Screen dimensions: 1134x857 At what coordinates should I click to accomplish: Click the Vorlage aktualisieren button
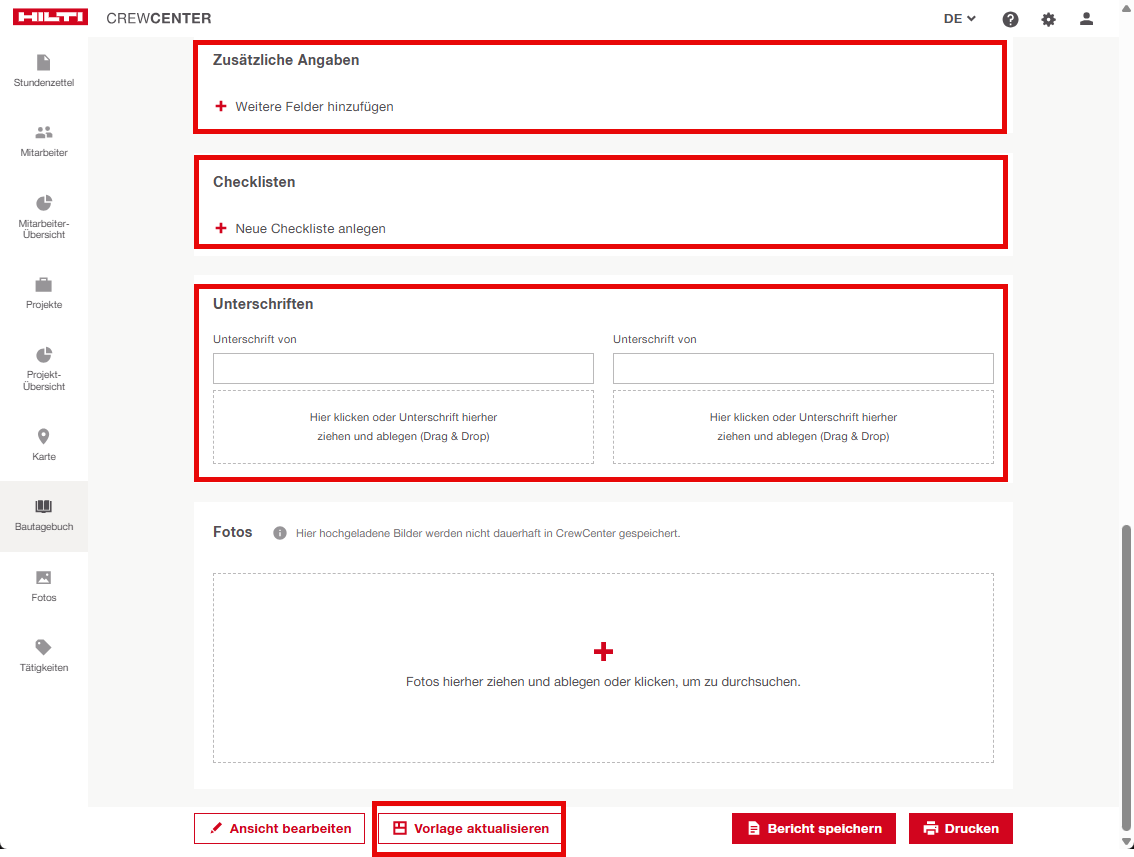click(x=470, y=828)
